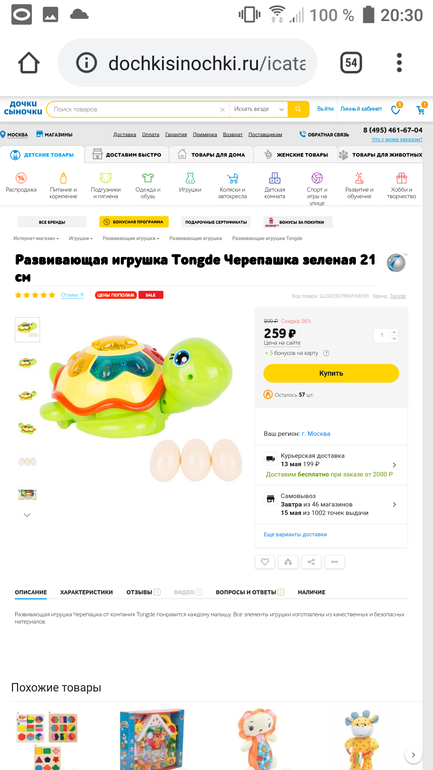Click in the Поиск товаров search field

tap(135, 110)
